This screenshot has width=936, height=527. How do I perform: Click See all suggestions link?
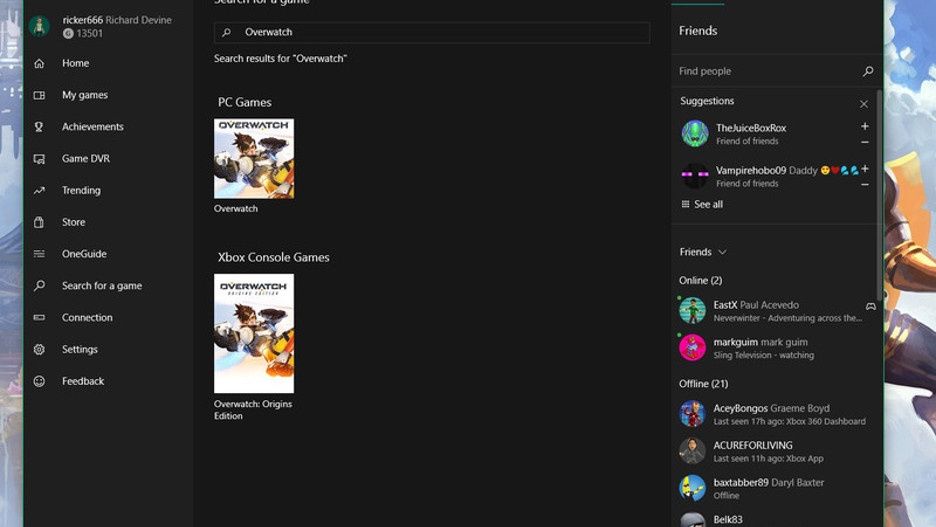click(x=702, y=204)
